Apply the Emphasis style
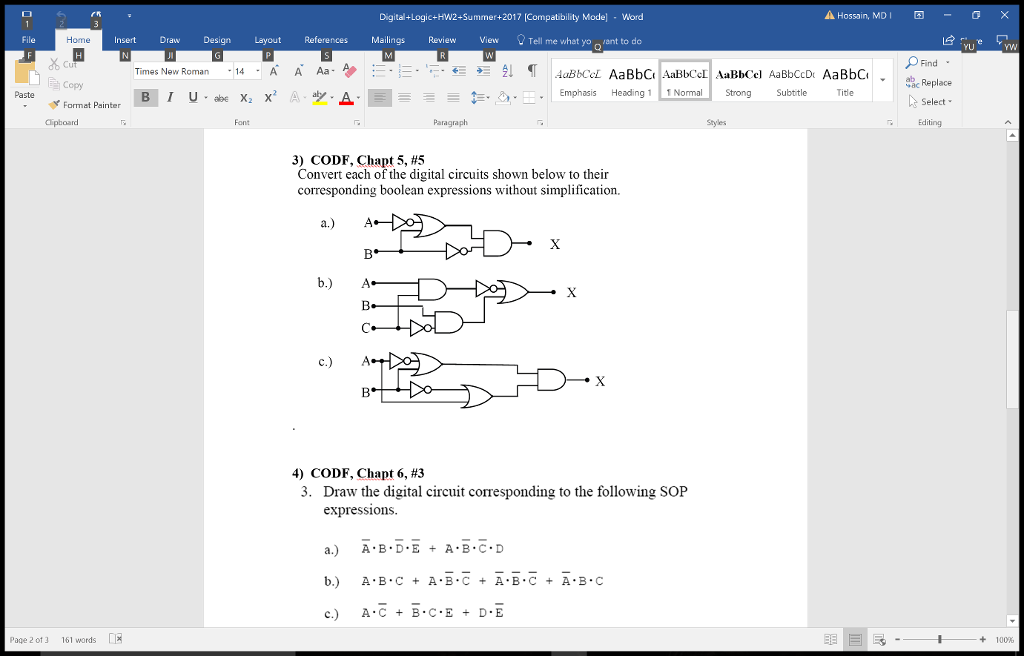The width and height of the screenshot is (1024, 656). [x=578, y=80]
